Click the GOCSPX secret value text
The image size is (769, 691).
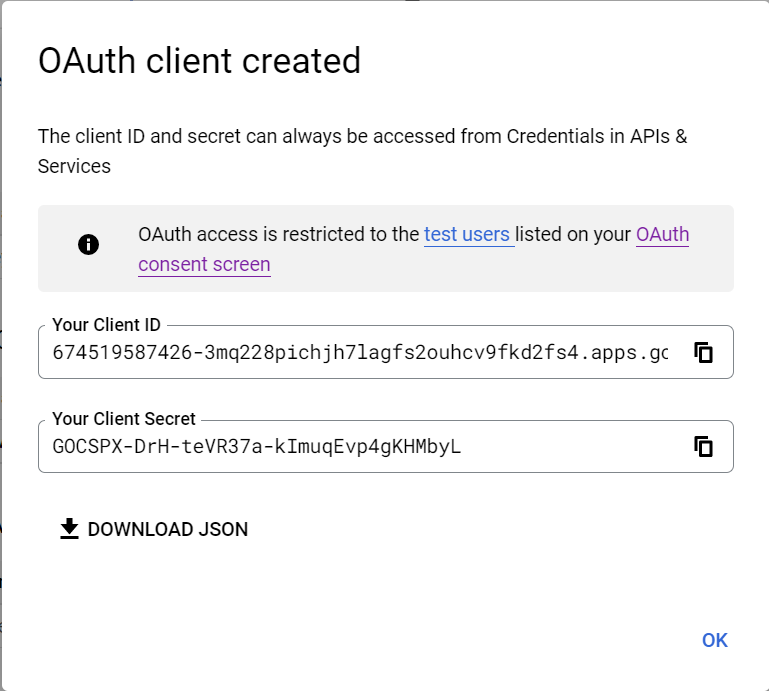tap(257, 446)
